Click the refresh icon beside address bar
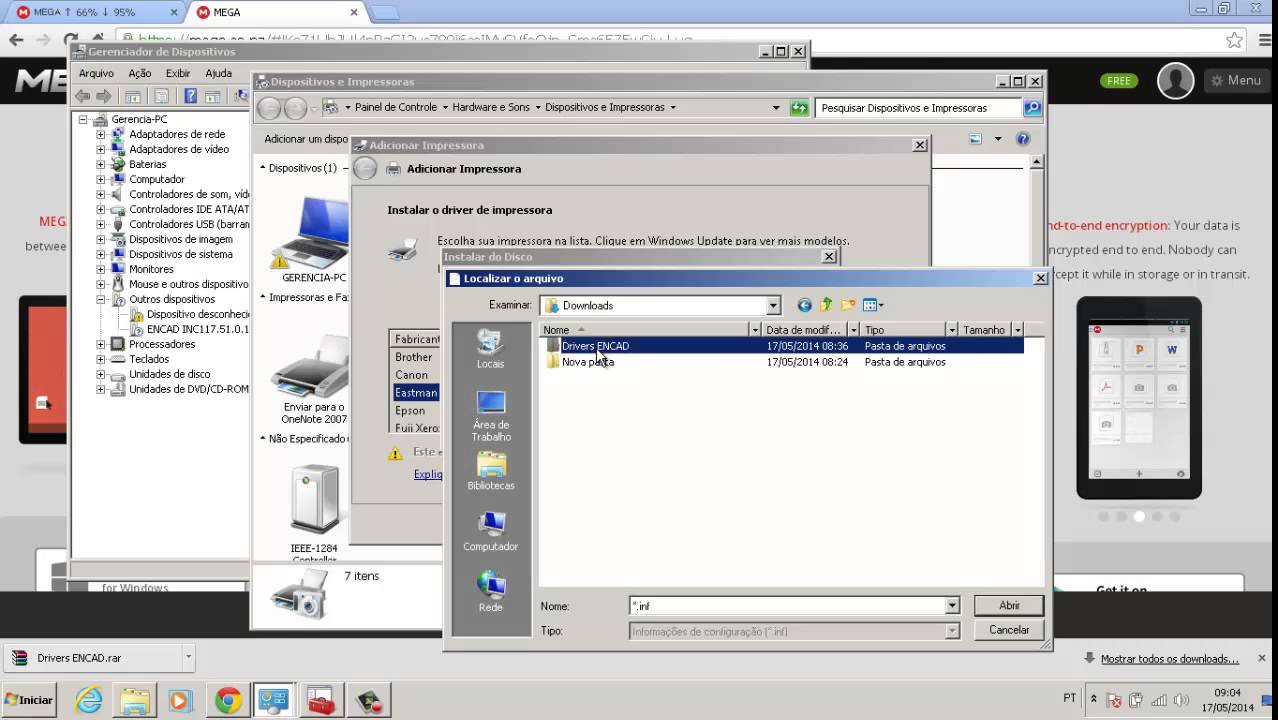Image resolution: width=1278 pixels, height=720 pixels. 799,108
